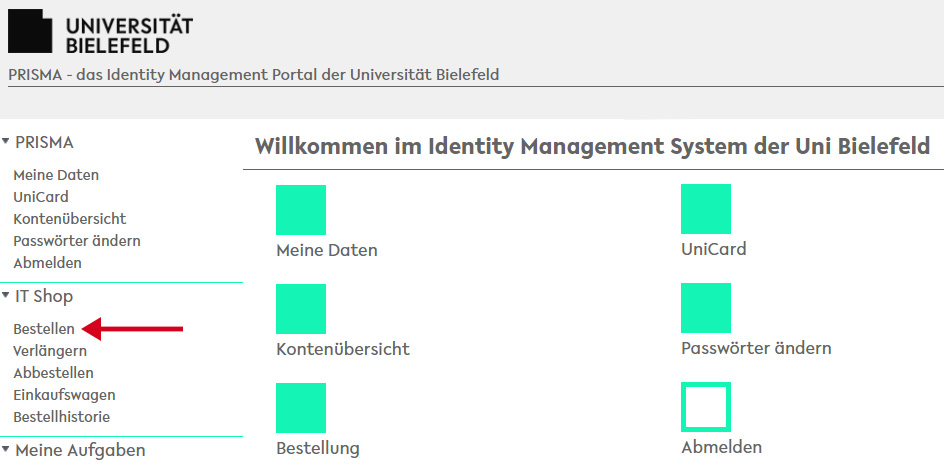Image resolution: width=944 pixels, height=474 pixels.
Task: Click the green tile above Passwörter ändern
Action: [x=705, y=308]
